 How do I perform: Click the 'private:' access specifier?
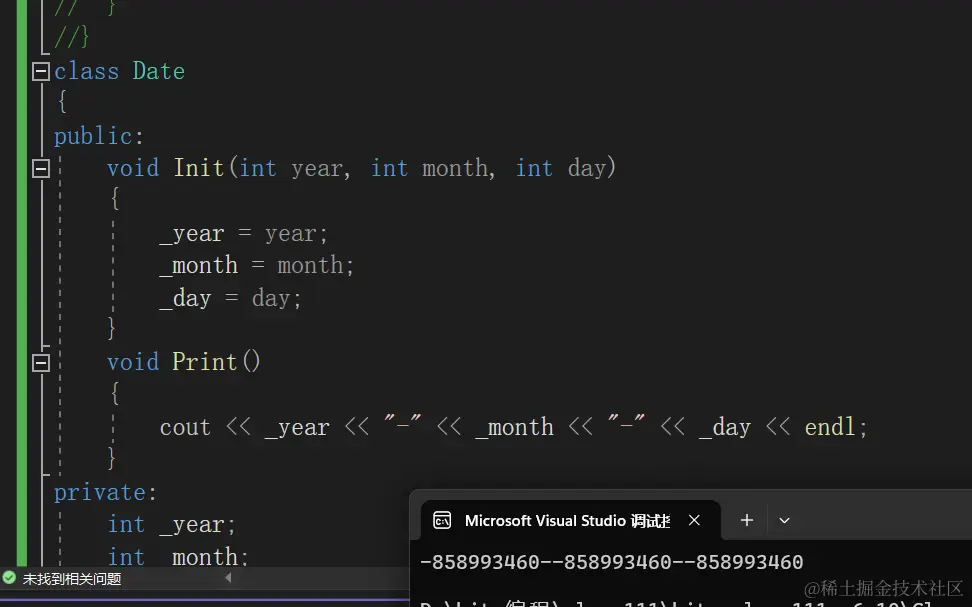(x=105, y=492)
